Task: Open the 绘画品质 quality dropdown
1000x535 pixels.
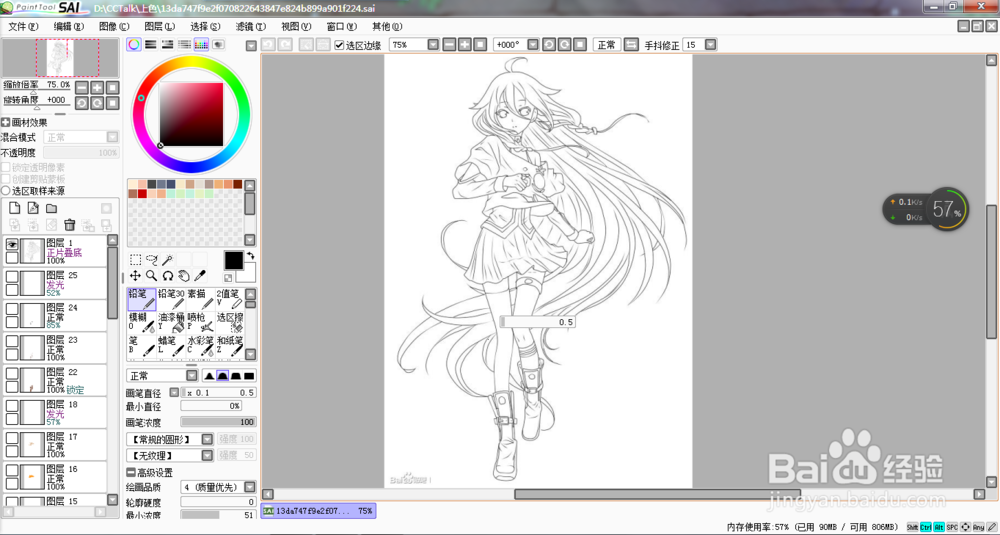Action: click(x=250, y=487)
